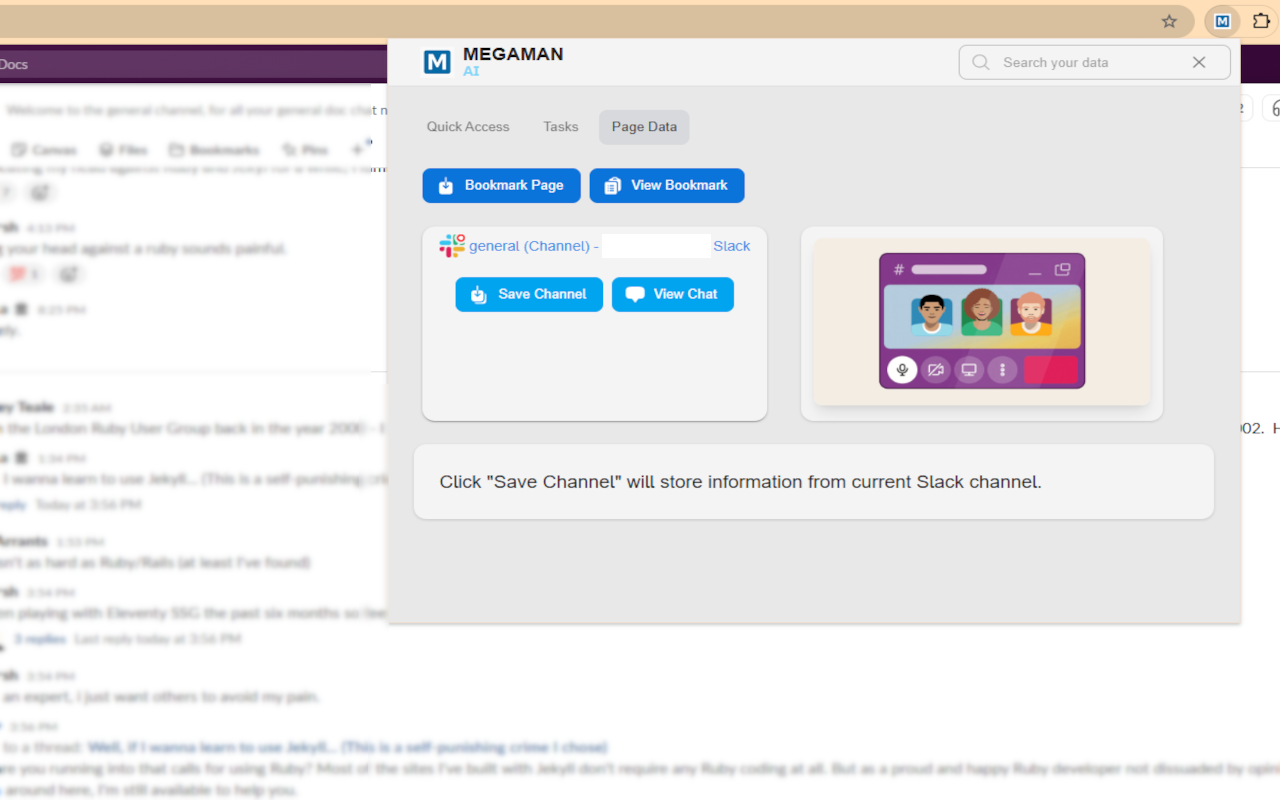This screenshot has height=800, width=1280.
Task: Click the Bookmark Page button
Action: (x=501, y=185)
